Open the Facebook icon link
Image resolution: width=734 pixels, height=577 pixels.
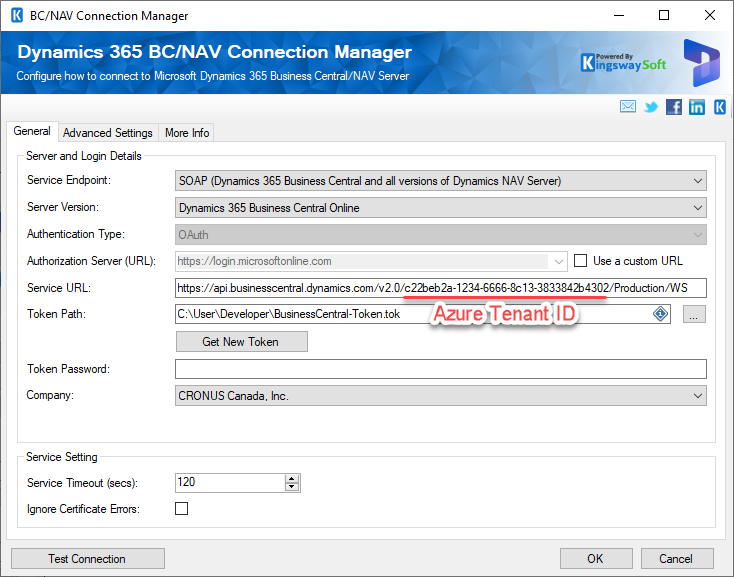pos(674,107)
